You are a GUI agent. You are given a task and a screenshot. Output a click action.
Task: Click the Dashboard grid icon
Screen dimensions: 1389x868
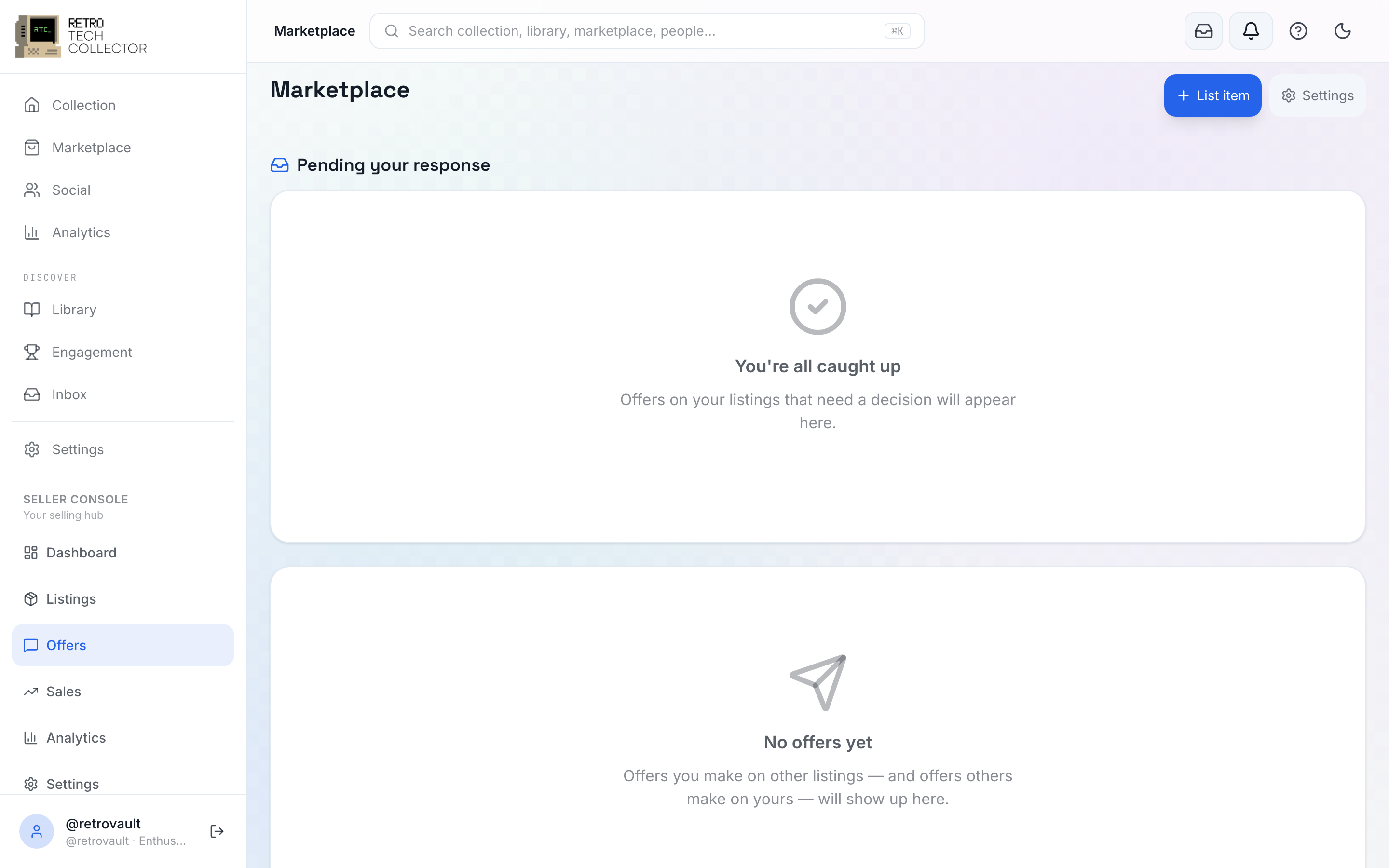30,553
